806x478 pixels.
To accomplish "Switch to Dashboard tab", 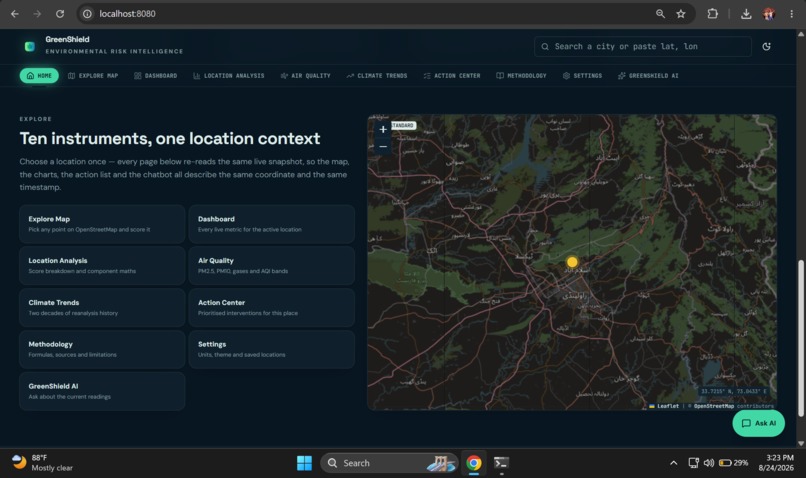I will pos(156,76).
